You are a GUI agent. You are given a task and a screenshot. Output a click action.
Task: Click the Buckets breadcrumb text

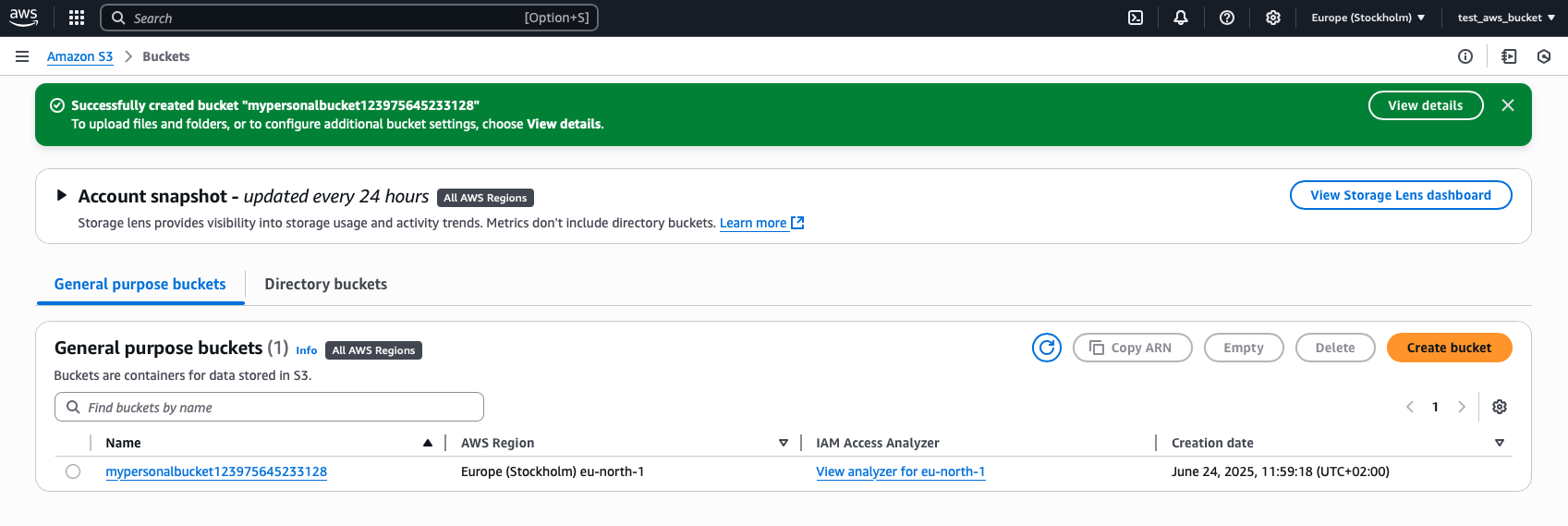pyautogui.click(x=166, y=56)
